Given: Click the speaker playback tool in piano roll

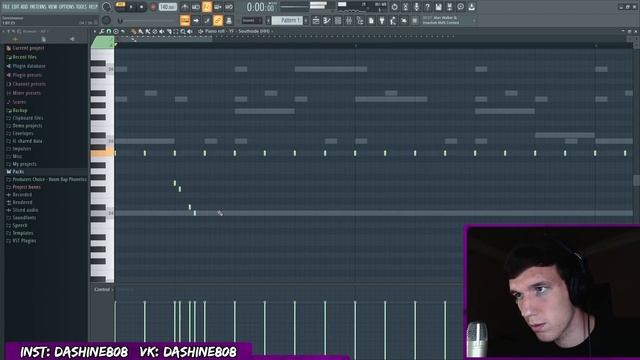Looking at the screenshot, I should (190, 31).
